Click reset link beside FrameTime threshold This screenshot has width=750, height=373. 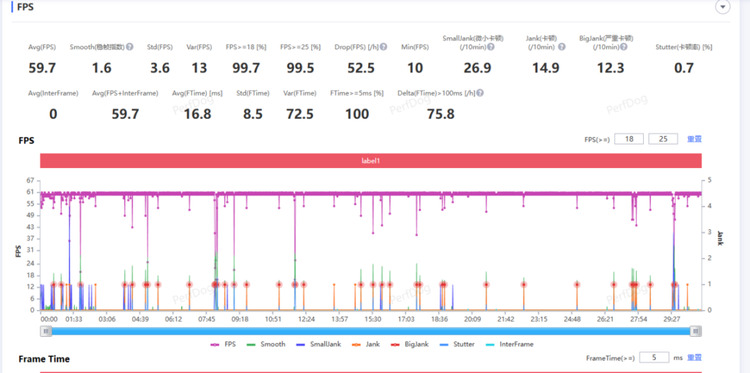coord(695,358)
